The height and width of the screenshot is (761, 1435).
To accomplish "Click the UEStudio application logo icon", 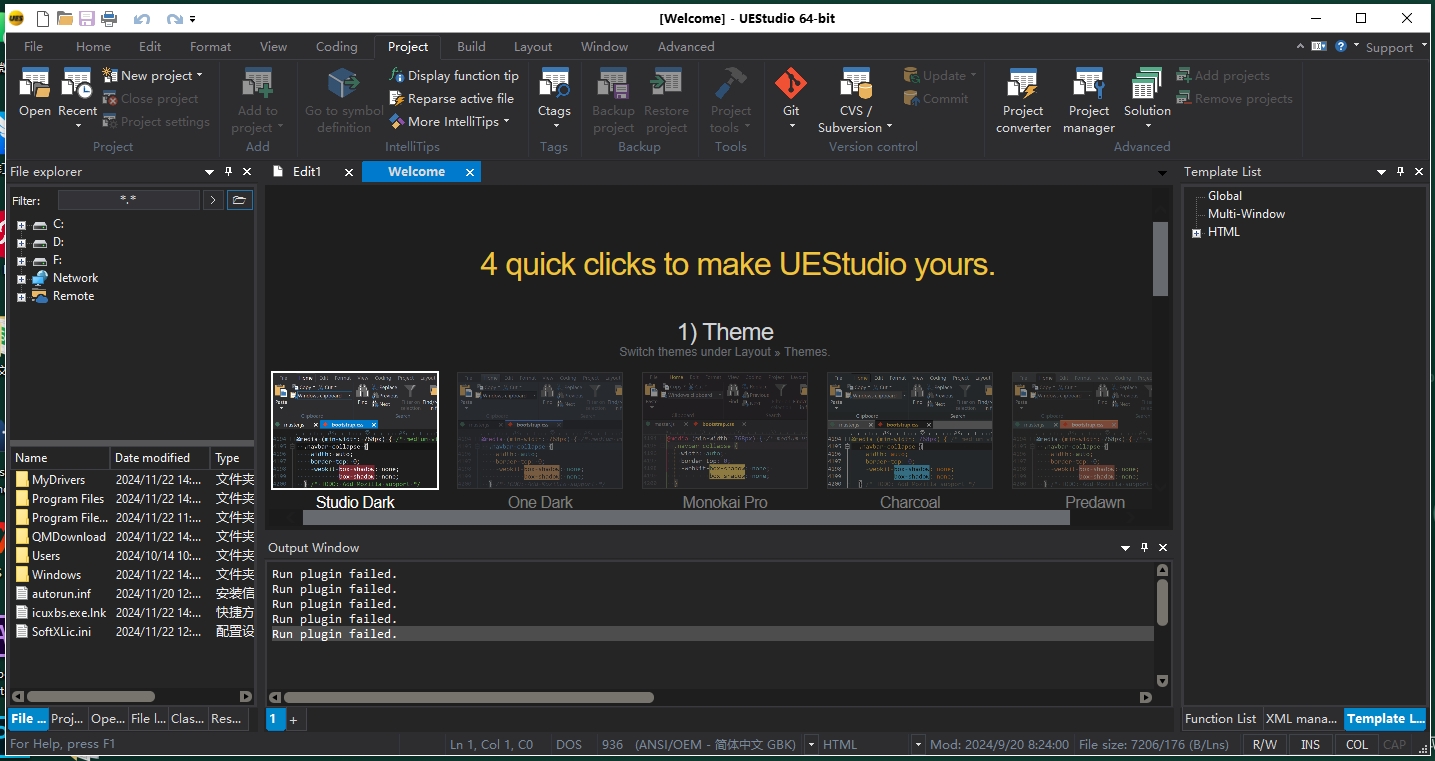I will (x=16, y=18).
